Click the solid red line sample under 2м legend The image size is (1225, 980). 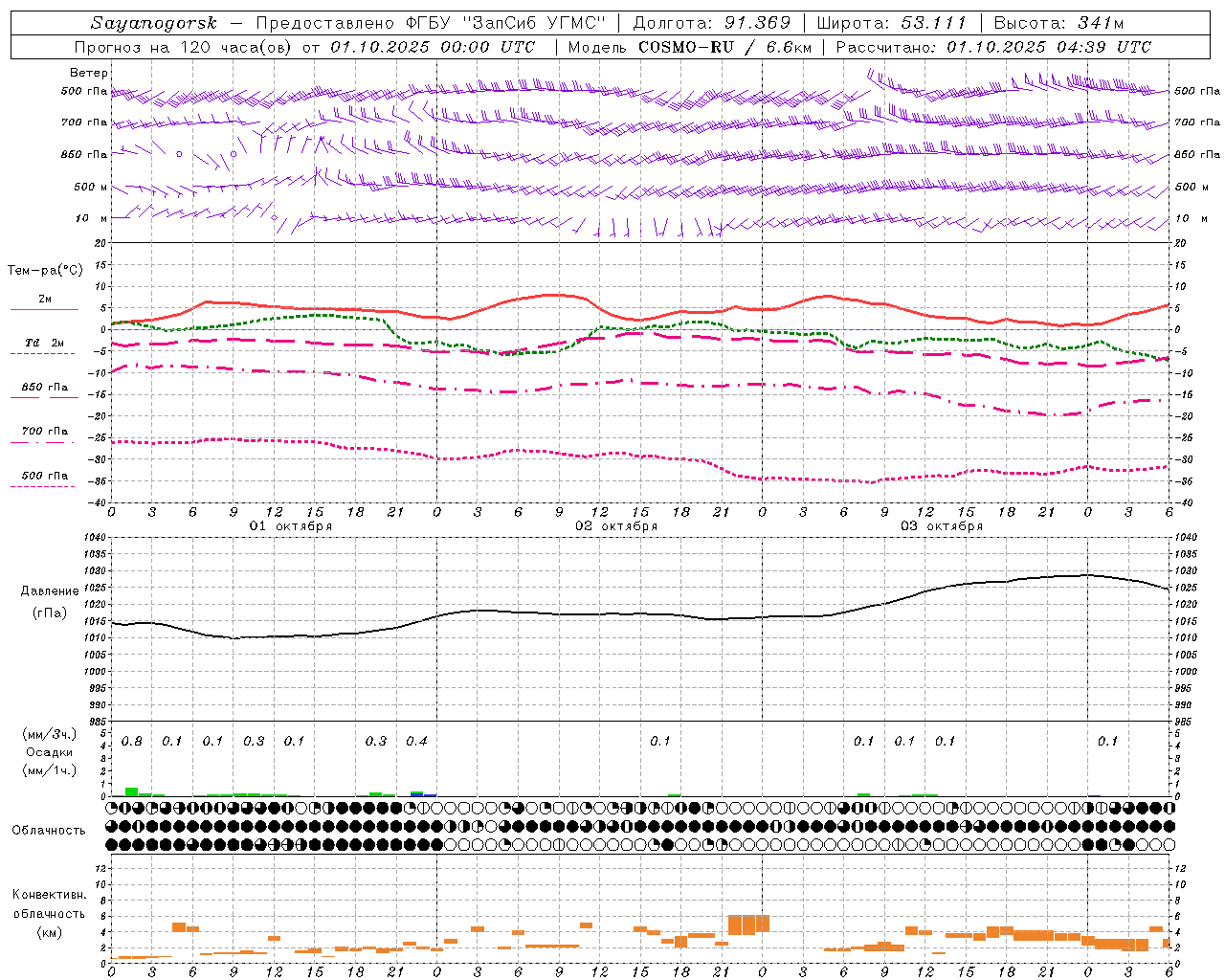[x=44, y=309]
